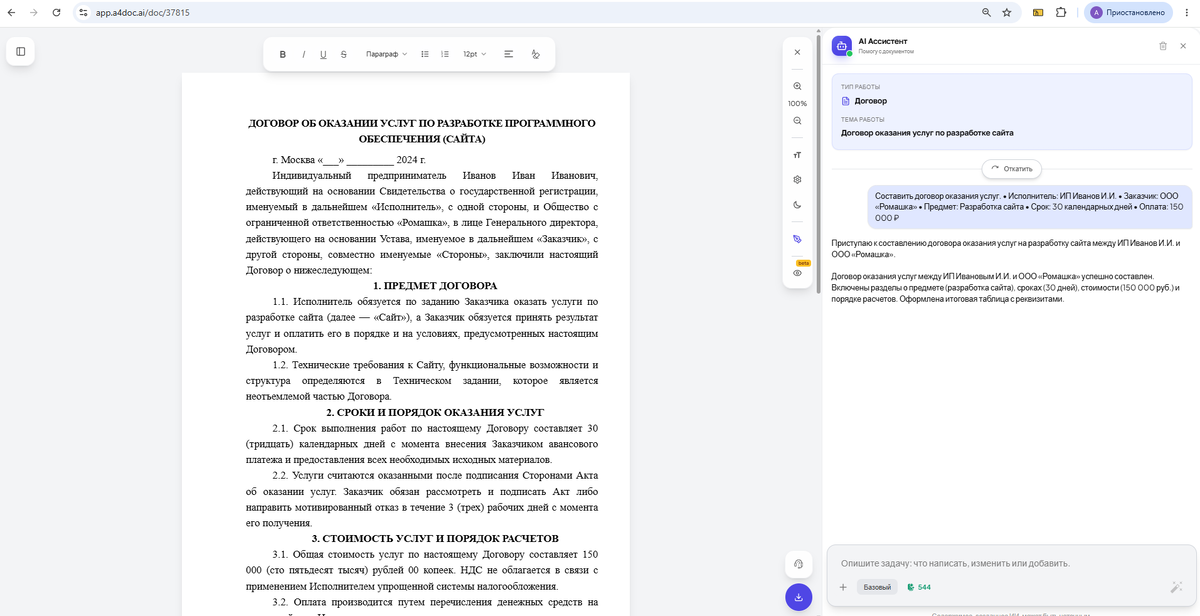This screenshot has height=616, width=1200.
Task: Close the AI Ассистент panel
Action: [1183, 46]
